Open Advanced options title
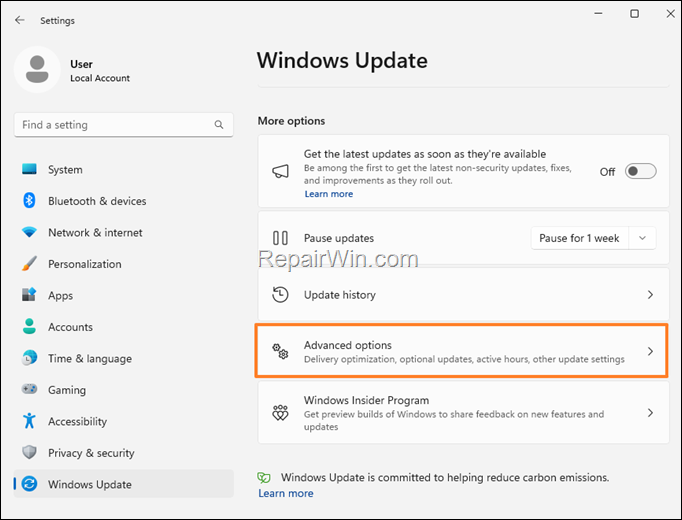The width and height of the screenshot is (682, 520). [348, 345]
